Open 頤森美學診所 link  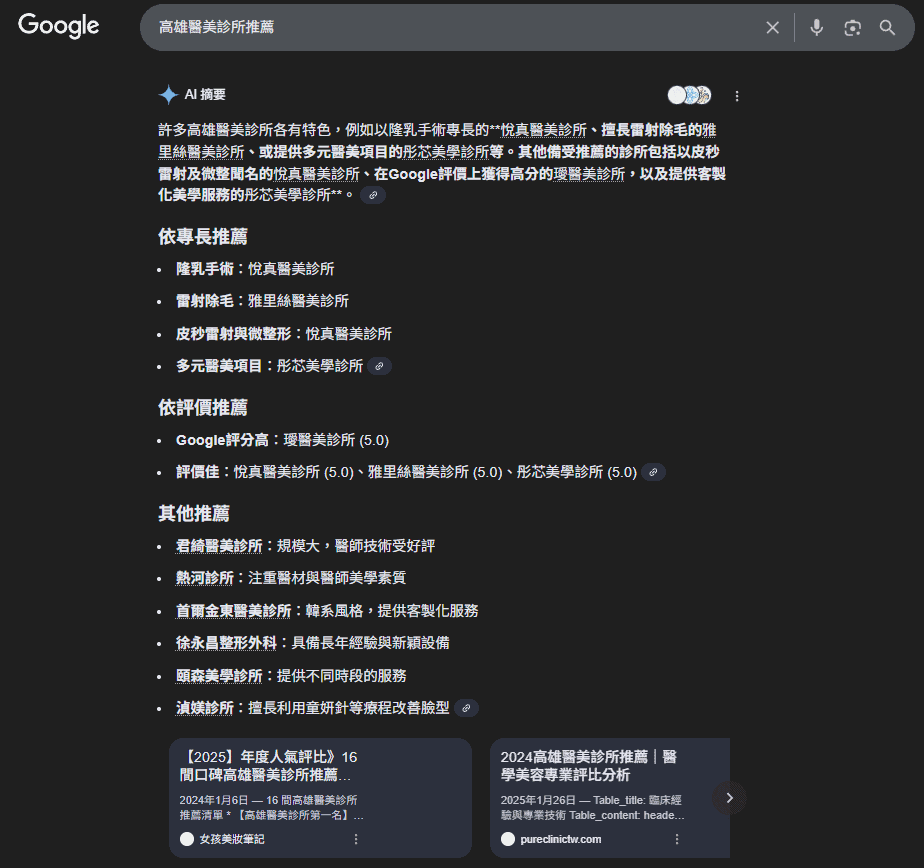coord(219,676)
